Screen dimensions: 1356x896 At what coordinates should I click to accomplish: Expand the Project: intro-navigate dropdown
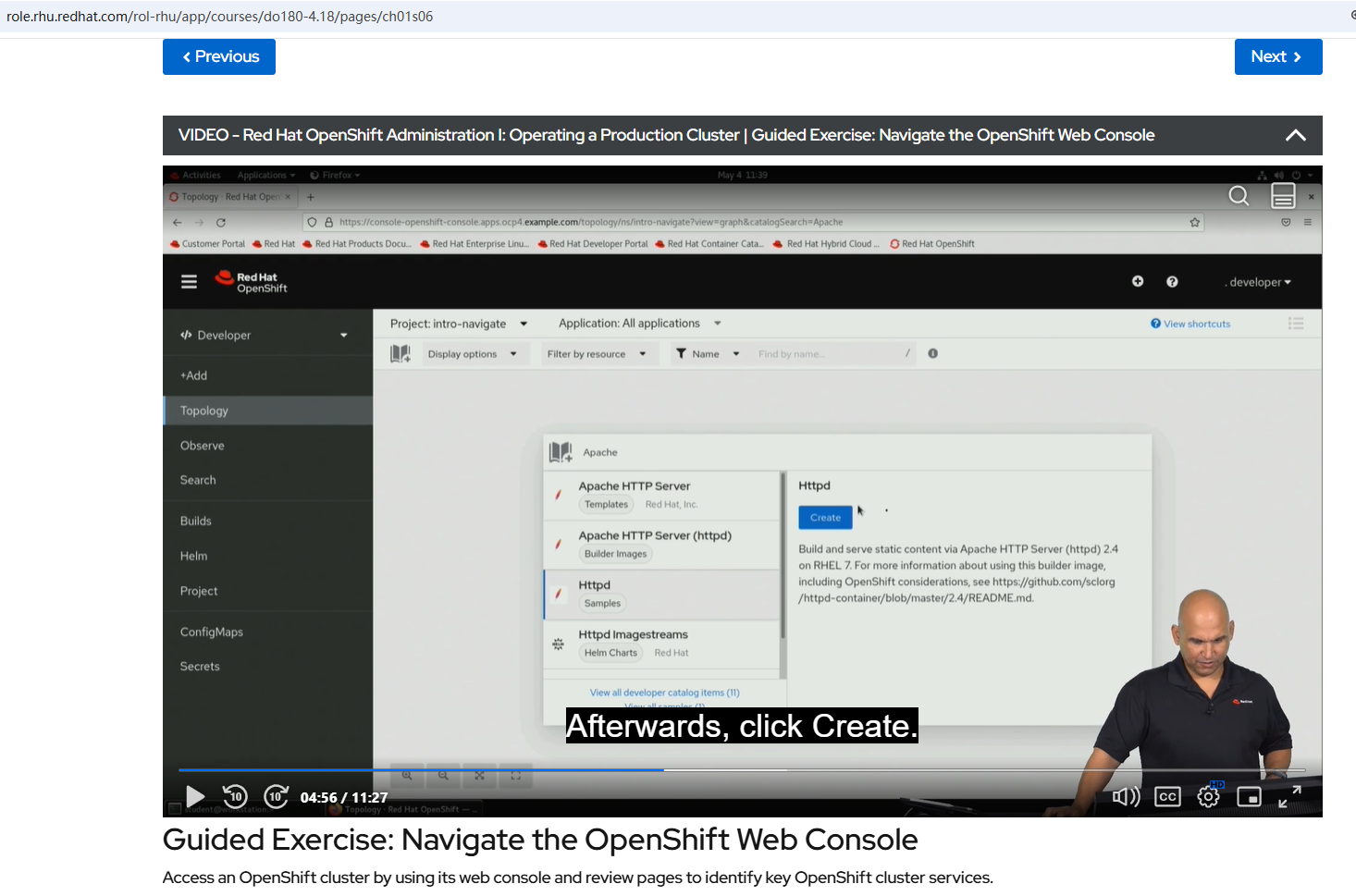(459, 324)
